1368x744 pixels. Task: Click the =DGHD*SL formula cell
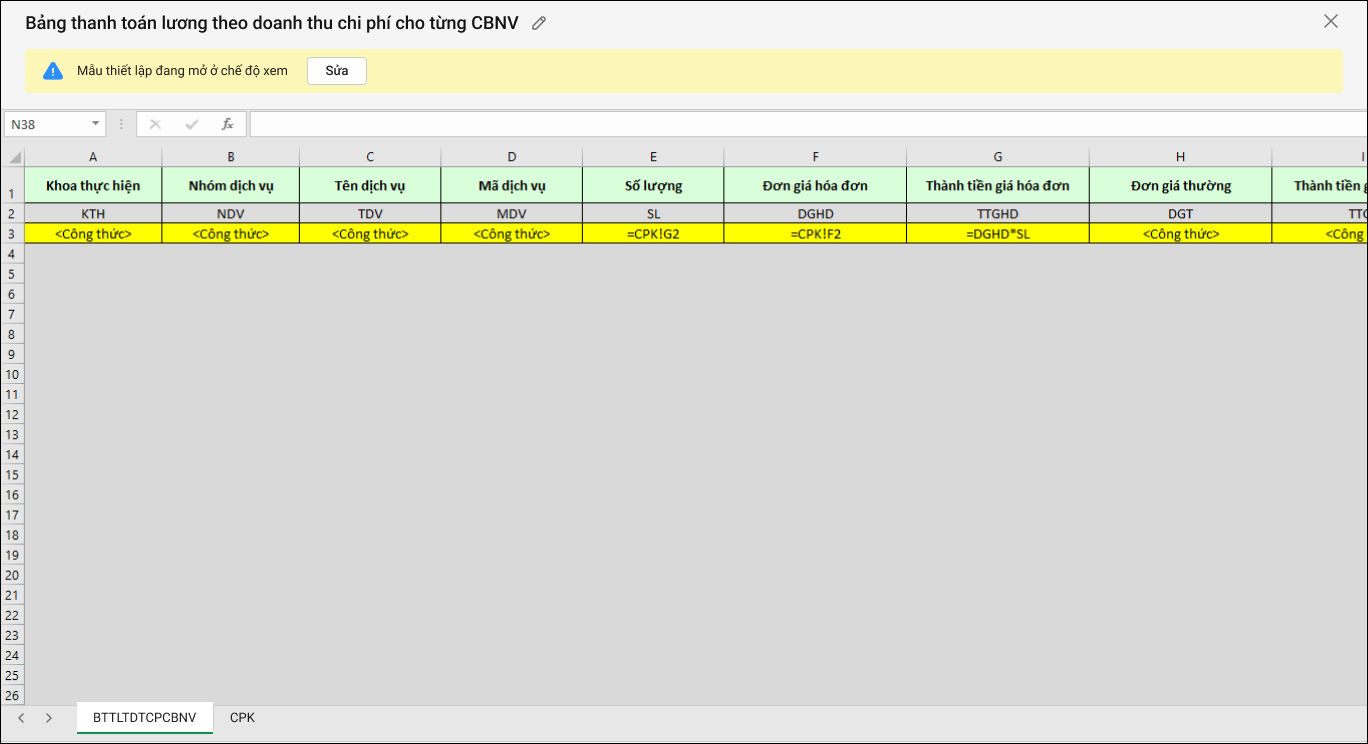[997, 234]
